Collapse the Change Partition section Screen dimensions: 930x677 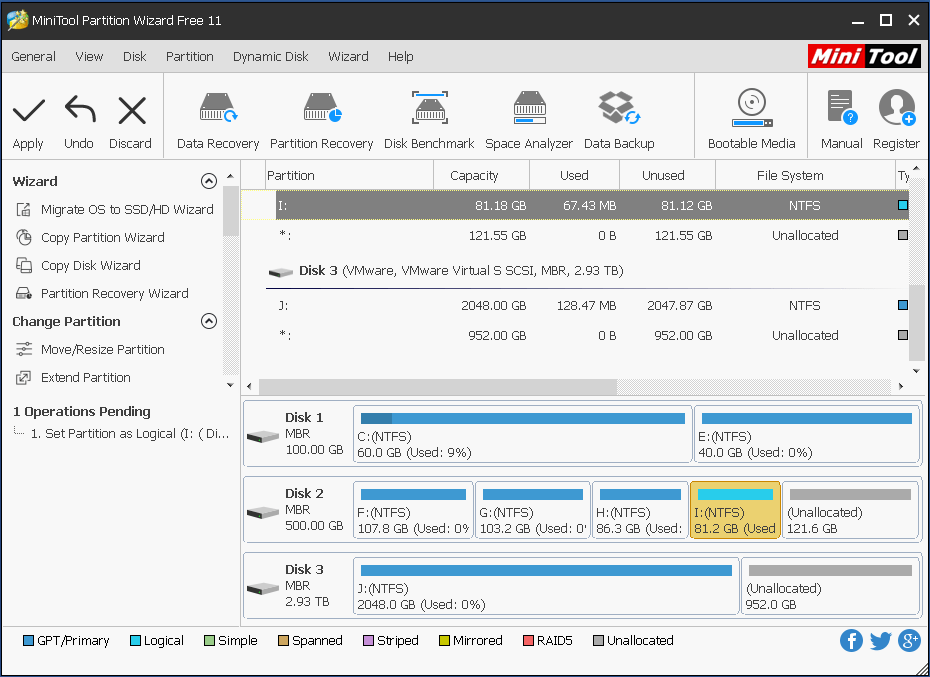209,321
